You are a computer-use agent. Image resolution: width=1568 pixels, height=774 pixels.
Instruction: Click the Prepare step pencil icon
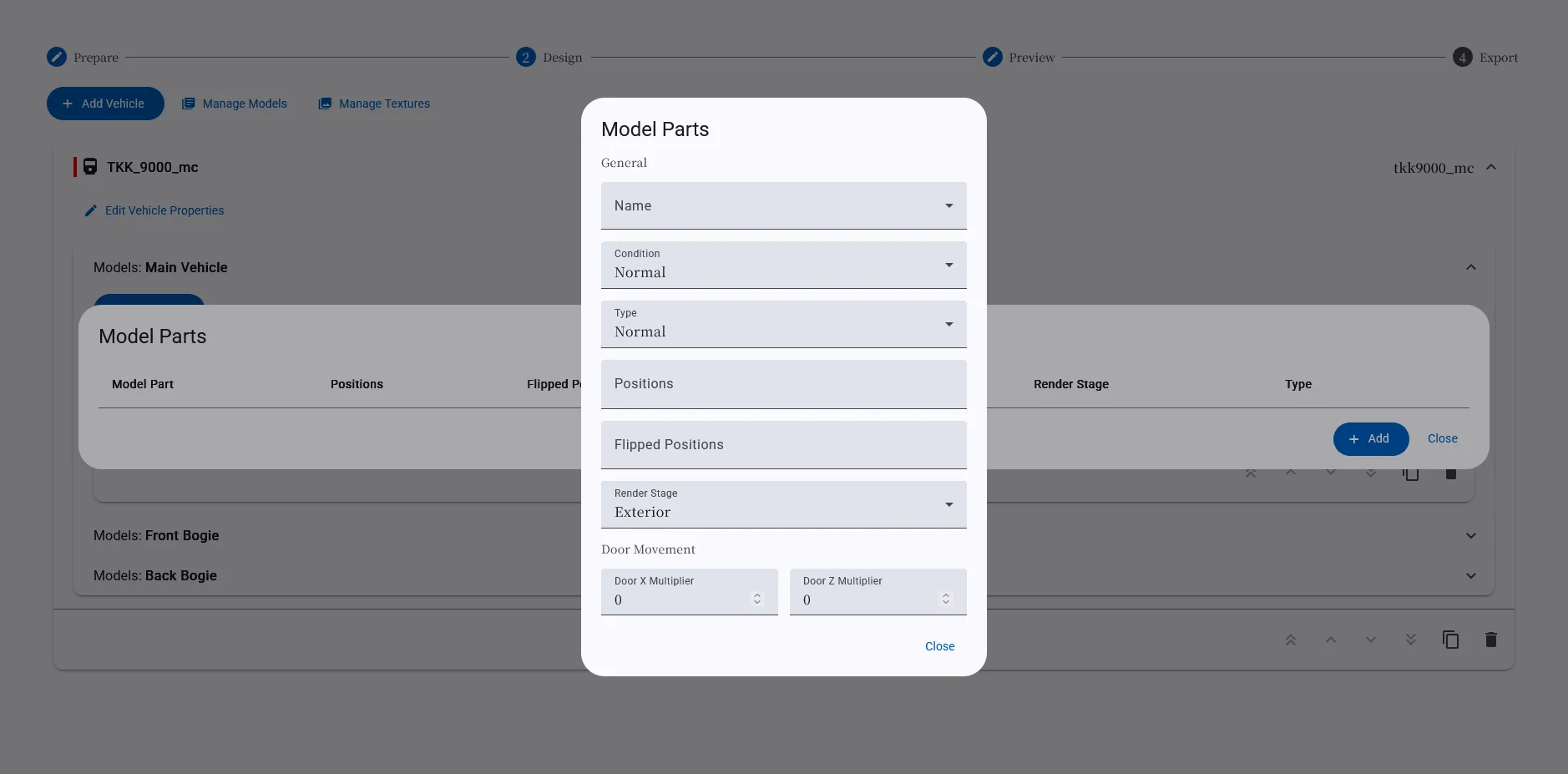[x=57, y=57]
